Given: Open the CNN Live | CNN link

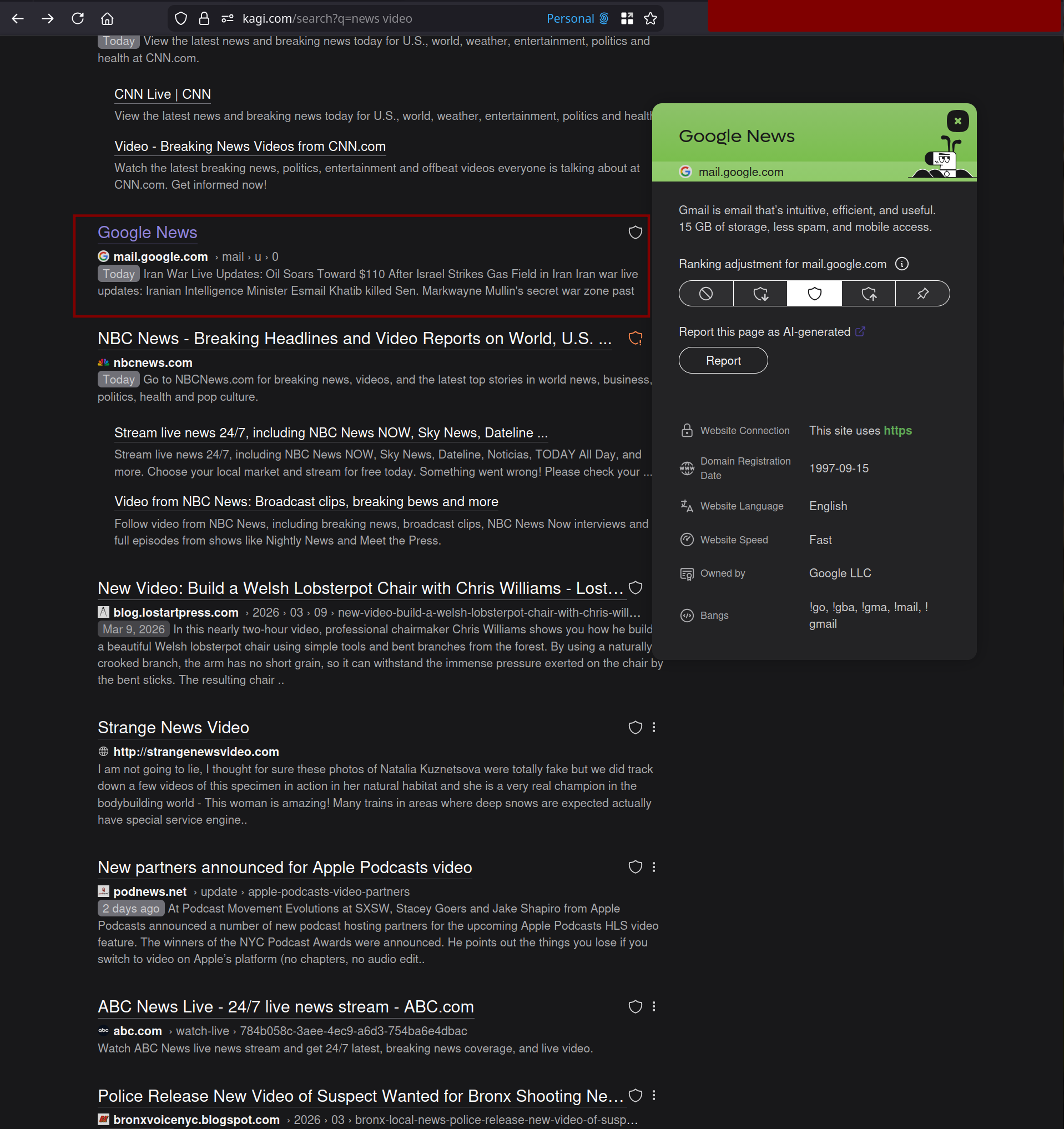Looking at the screenshot, I should coord(163,94).
